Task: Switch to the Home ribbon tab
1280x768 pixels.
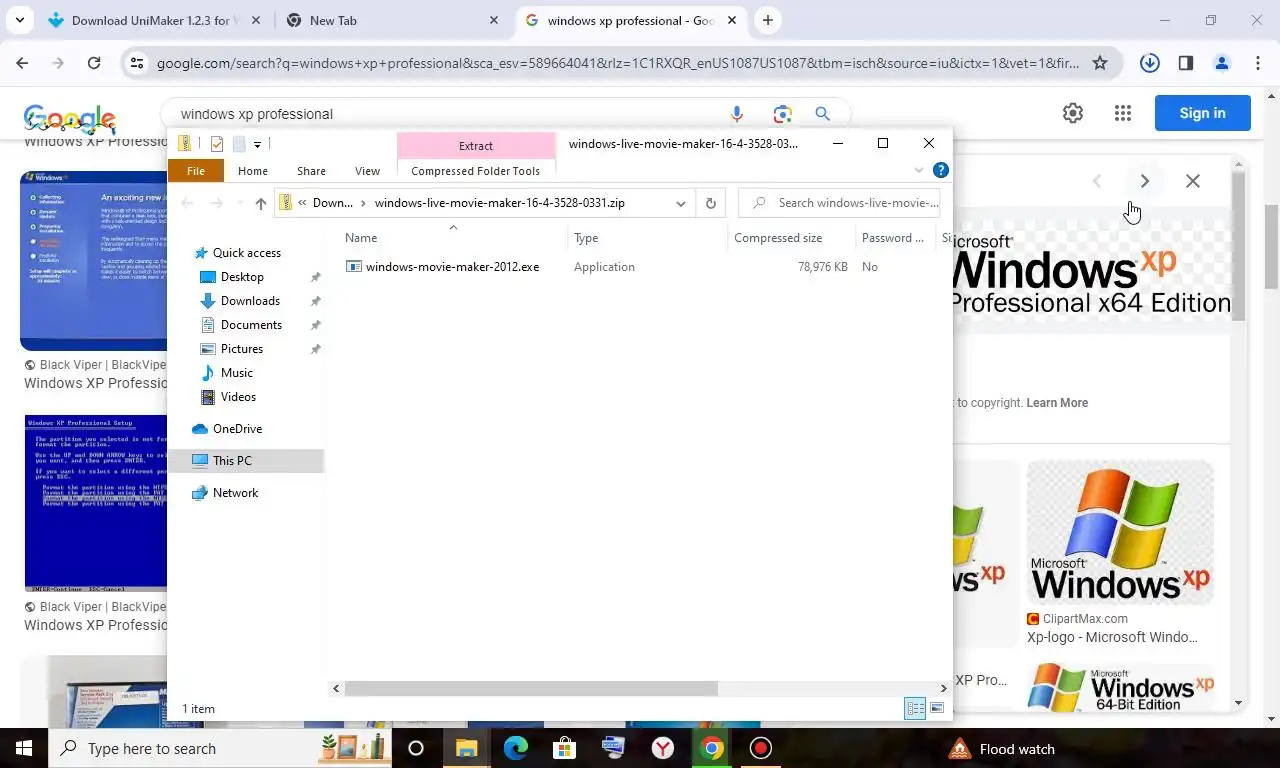Action: (253, 171)
